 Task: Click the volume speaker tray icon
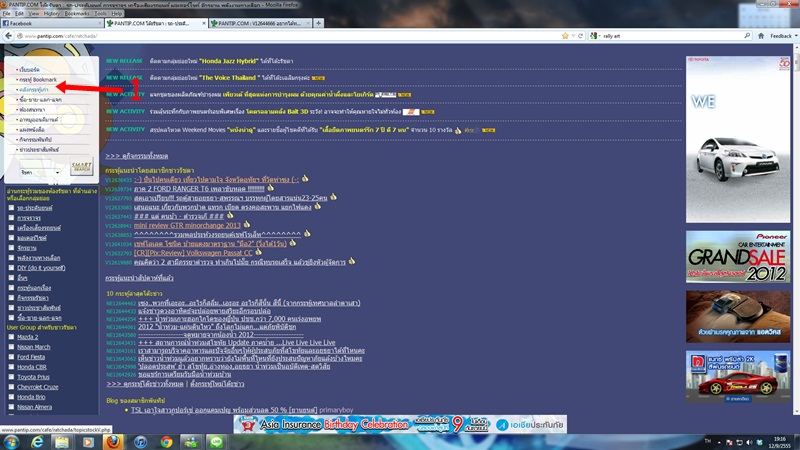(749, 442)
